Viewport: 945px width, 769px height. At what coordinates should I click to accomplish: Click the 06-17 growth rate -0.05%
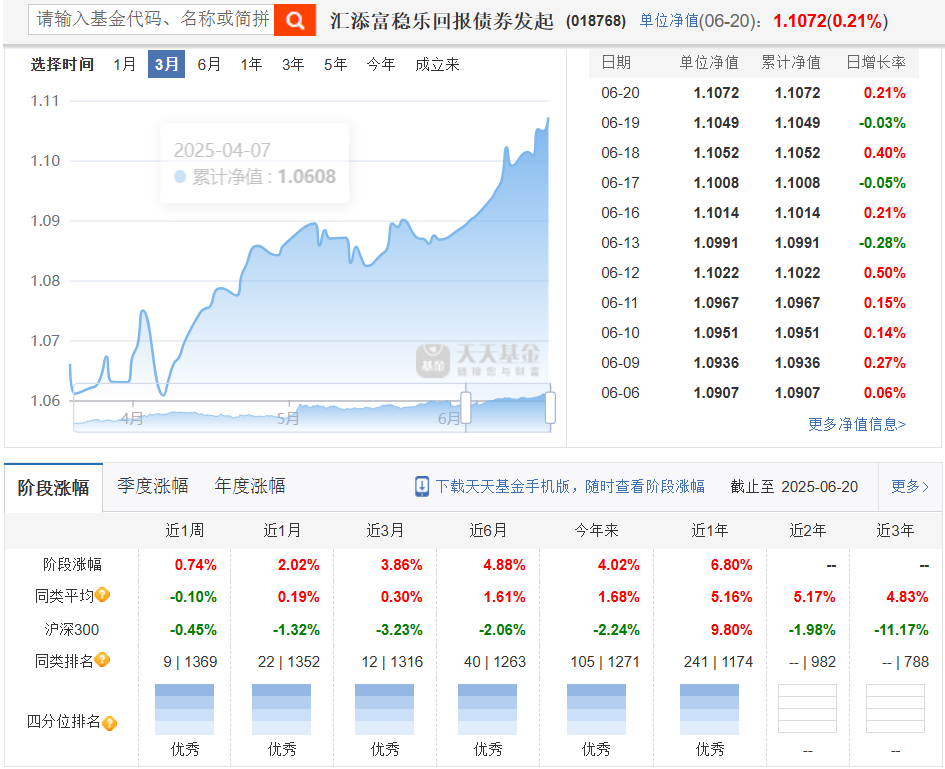[x=882, y=183]
